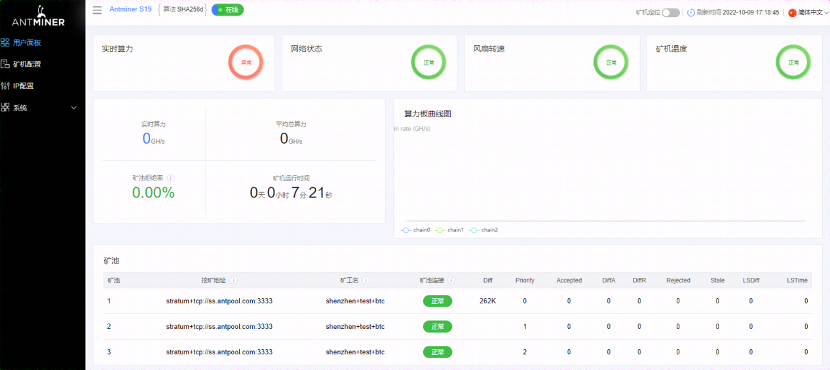830x370 pixels.
Task: Click the 用户面板 dashboard sidebar icon
Action: pyautogui.click(x=5, y=43)
